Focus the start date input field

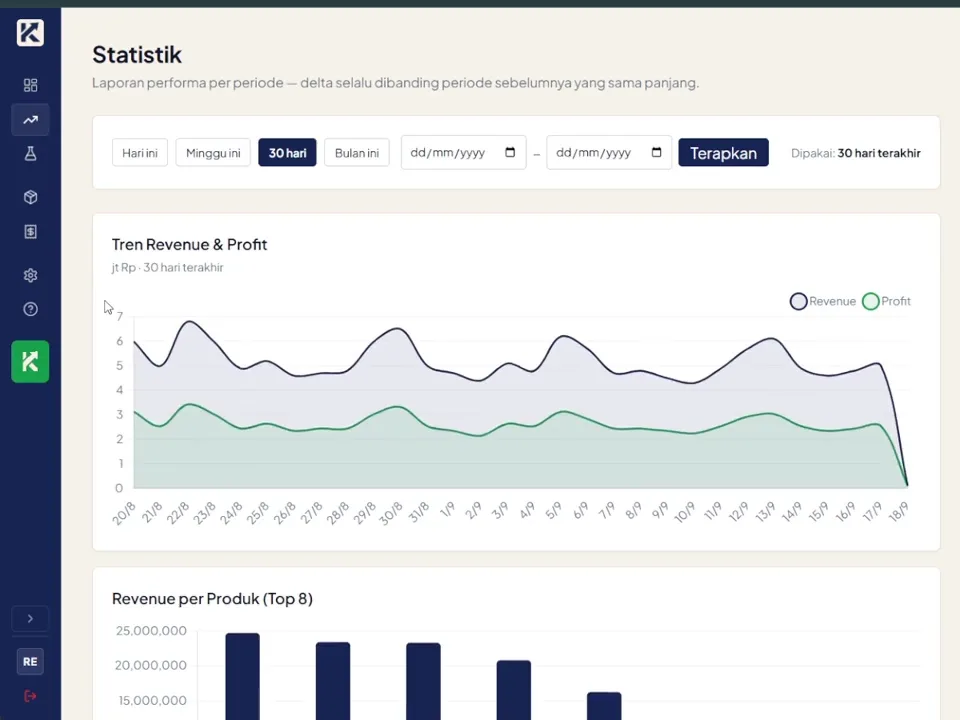click(463, 152)
